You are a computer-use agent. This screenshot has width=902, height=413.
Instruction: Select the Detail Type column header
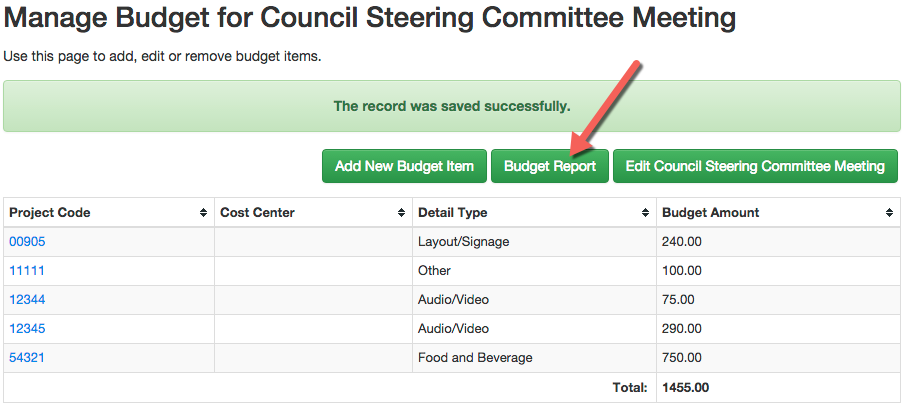tap(534, 213)
